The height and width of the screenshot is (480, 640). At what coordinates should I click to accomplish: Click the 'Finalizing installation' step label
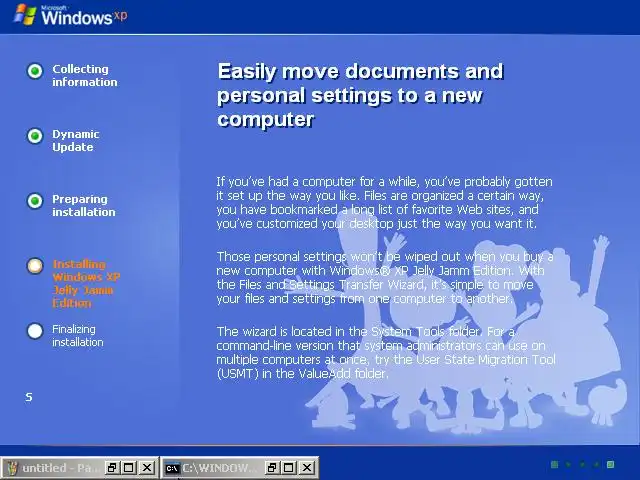78,336
